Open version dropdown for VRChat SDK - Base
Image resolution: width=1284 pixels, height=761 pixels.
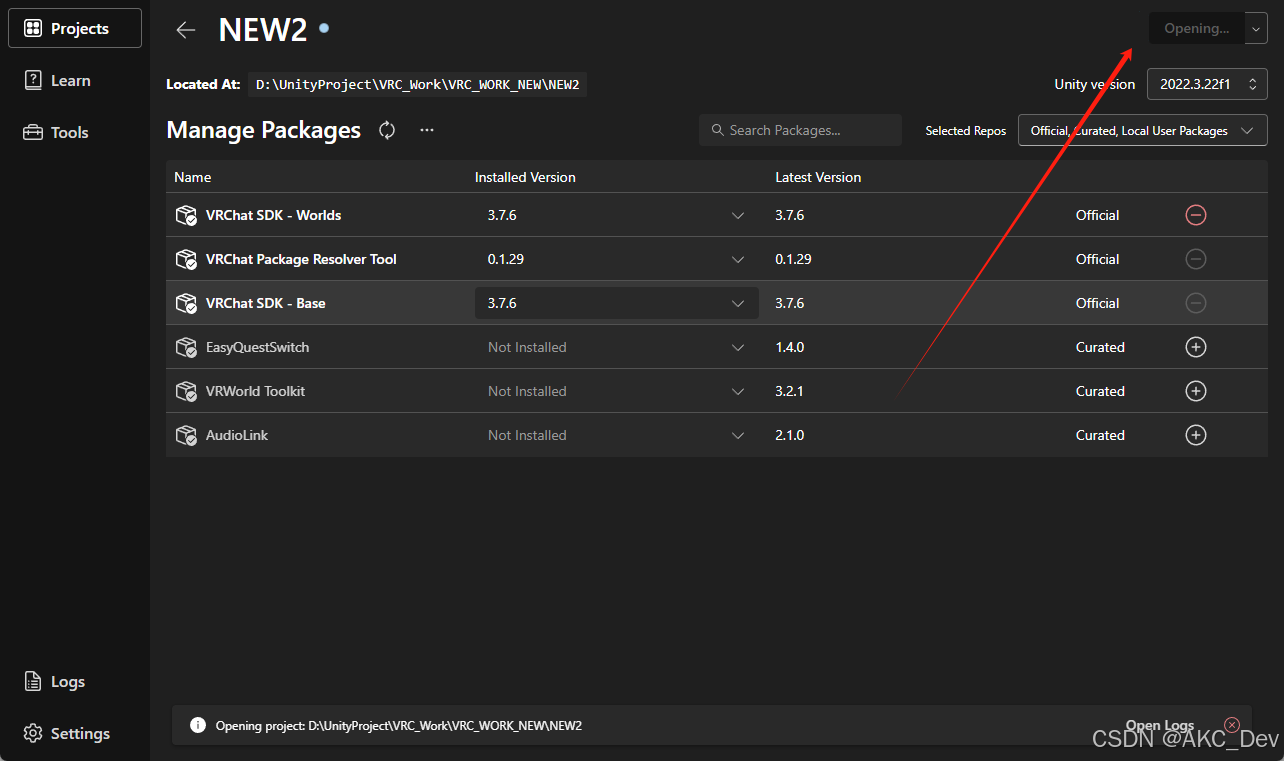[x=616, y=303]
